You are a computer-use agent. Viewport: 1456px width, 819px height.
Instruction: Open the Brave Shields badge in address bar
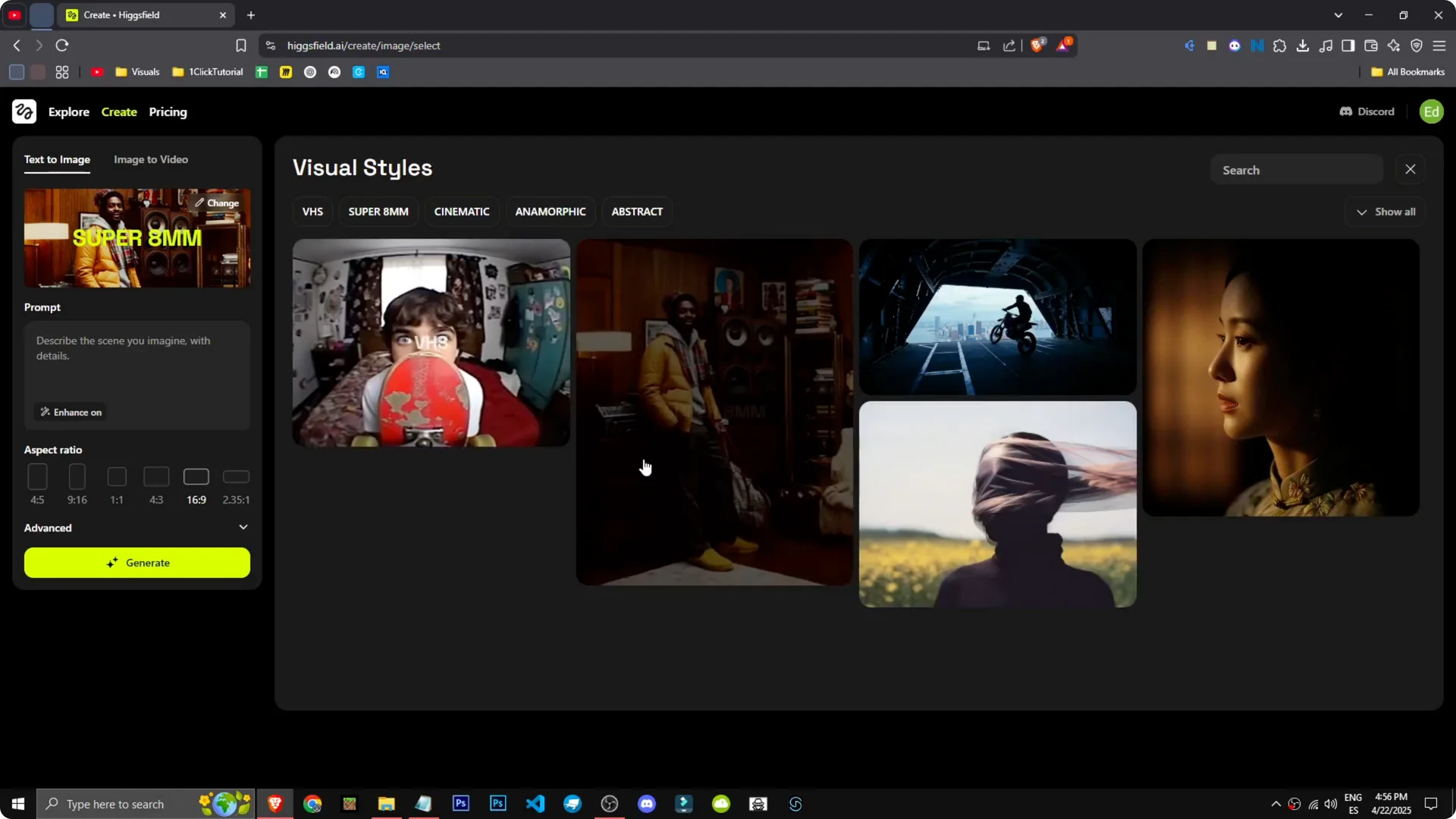pyautogui.click(x=1037, y=45)
